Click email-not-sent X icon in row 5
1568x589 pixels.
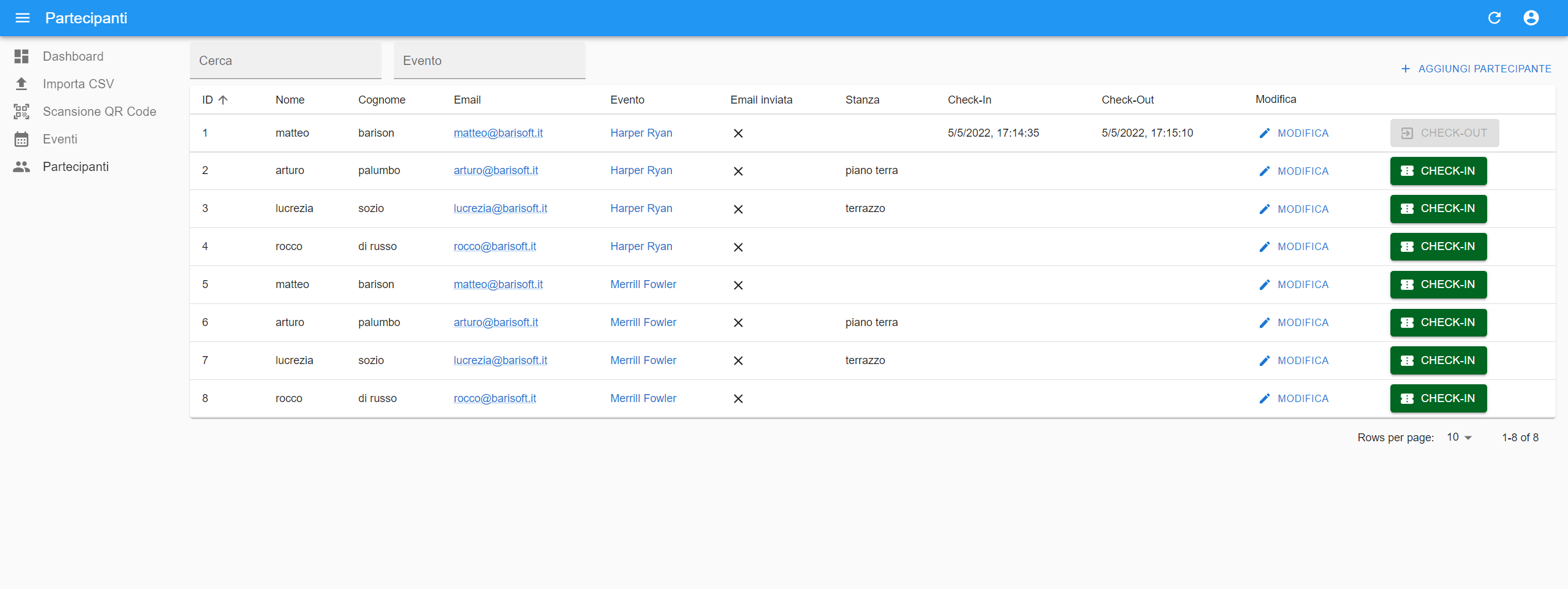738,286
